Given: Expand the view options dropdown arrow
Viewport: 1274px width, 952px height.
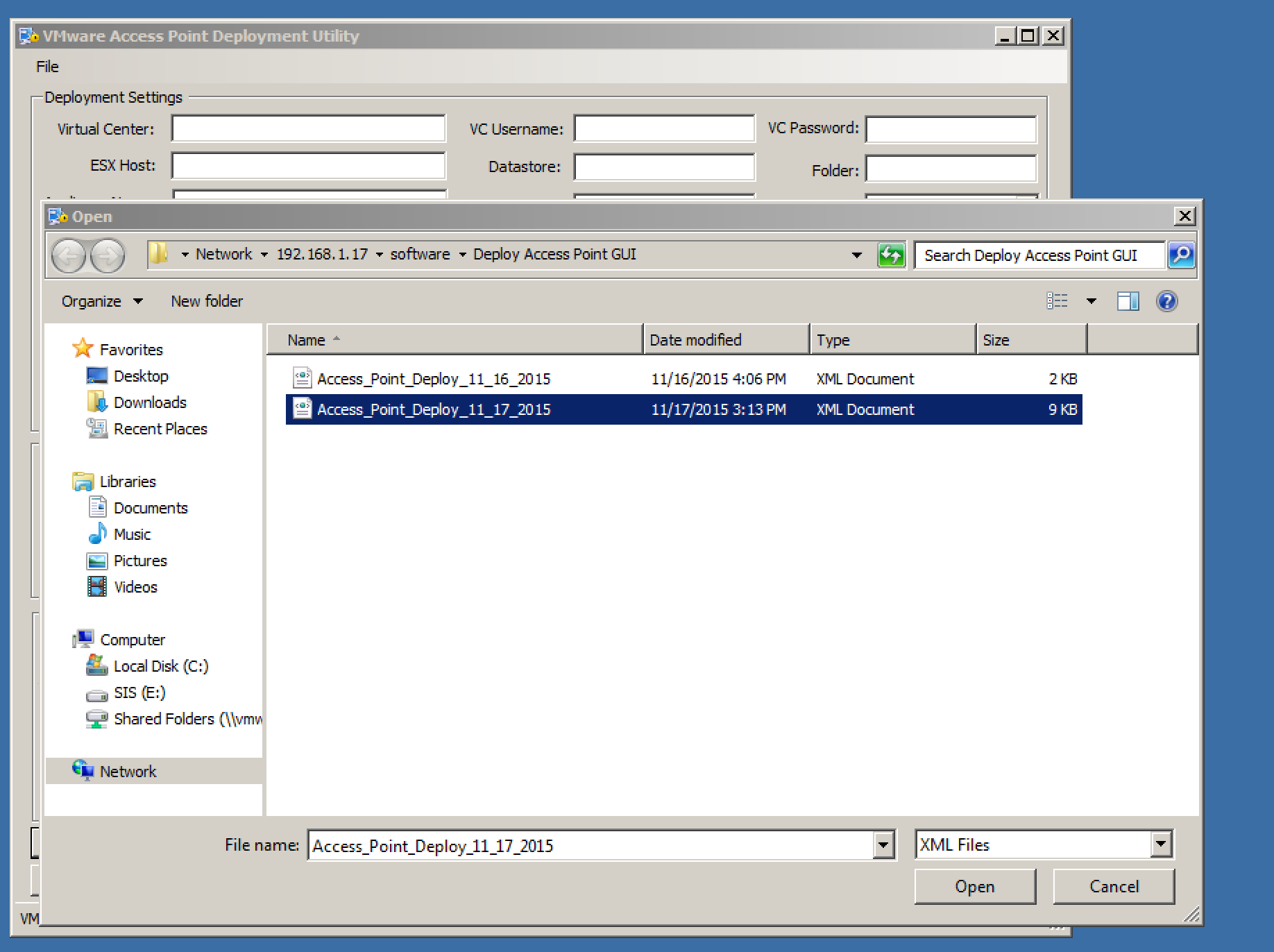Looking at the screenshot, I should (1091, 301).
